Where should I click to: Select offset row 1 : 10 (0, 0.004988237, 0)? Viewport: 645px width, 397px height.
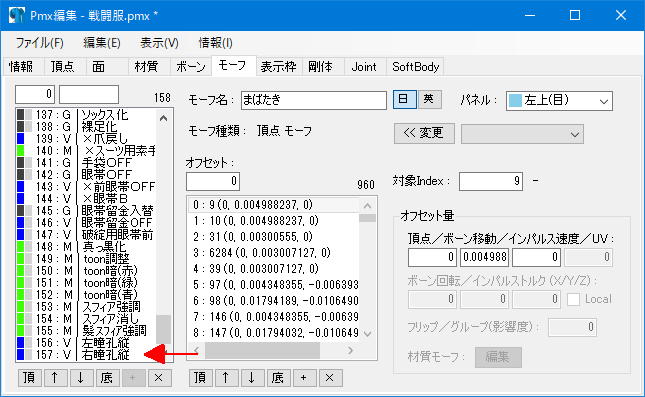coord(274,221)
